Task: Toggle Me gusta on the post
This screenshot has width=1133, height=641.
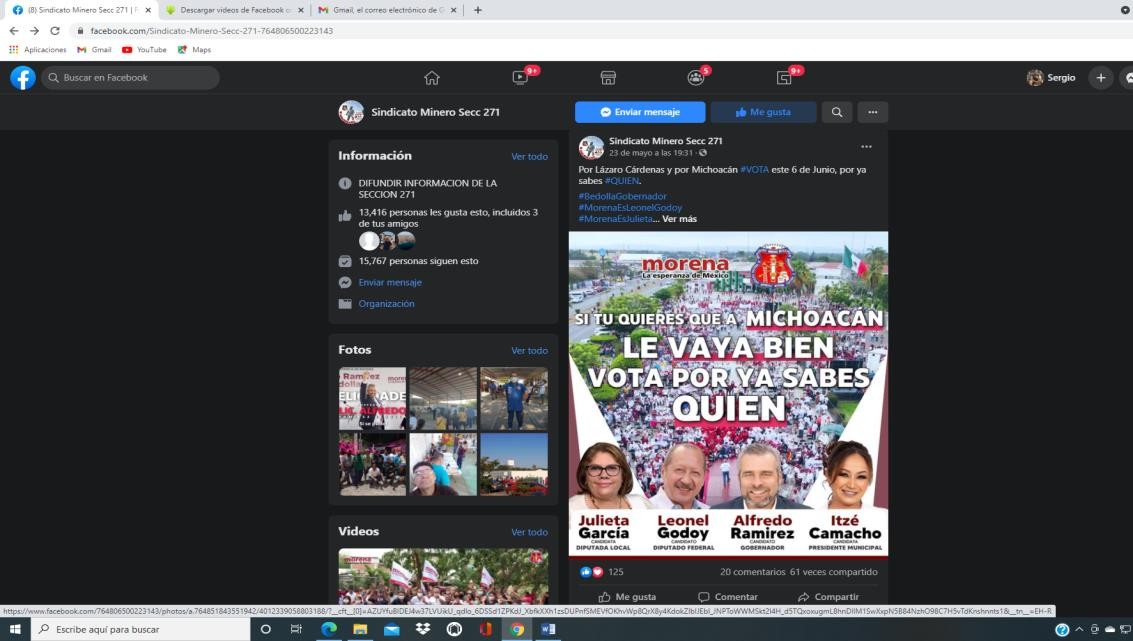Action: 627,597
